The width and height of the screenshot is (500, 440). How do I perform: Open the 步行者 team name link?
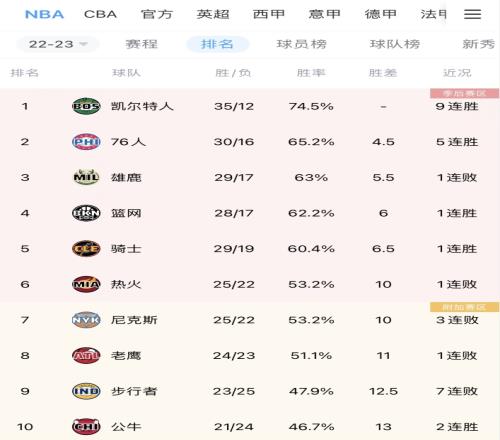pos(134,391)
